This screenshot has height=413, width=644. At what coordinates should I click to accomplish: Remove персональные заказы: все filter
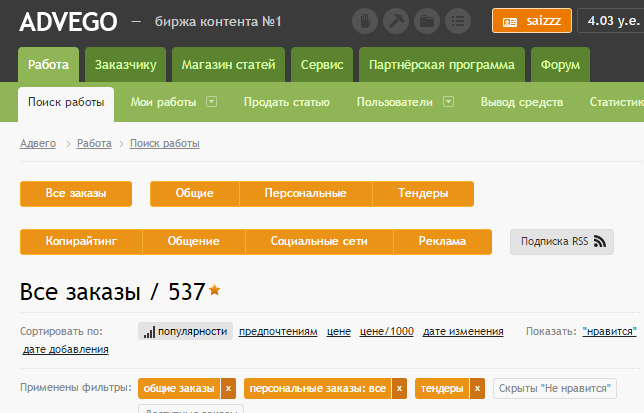click(x=399, y=389)
